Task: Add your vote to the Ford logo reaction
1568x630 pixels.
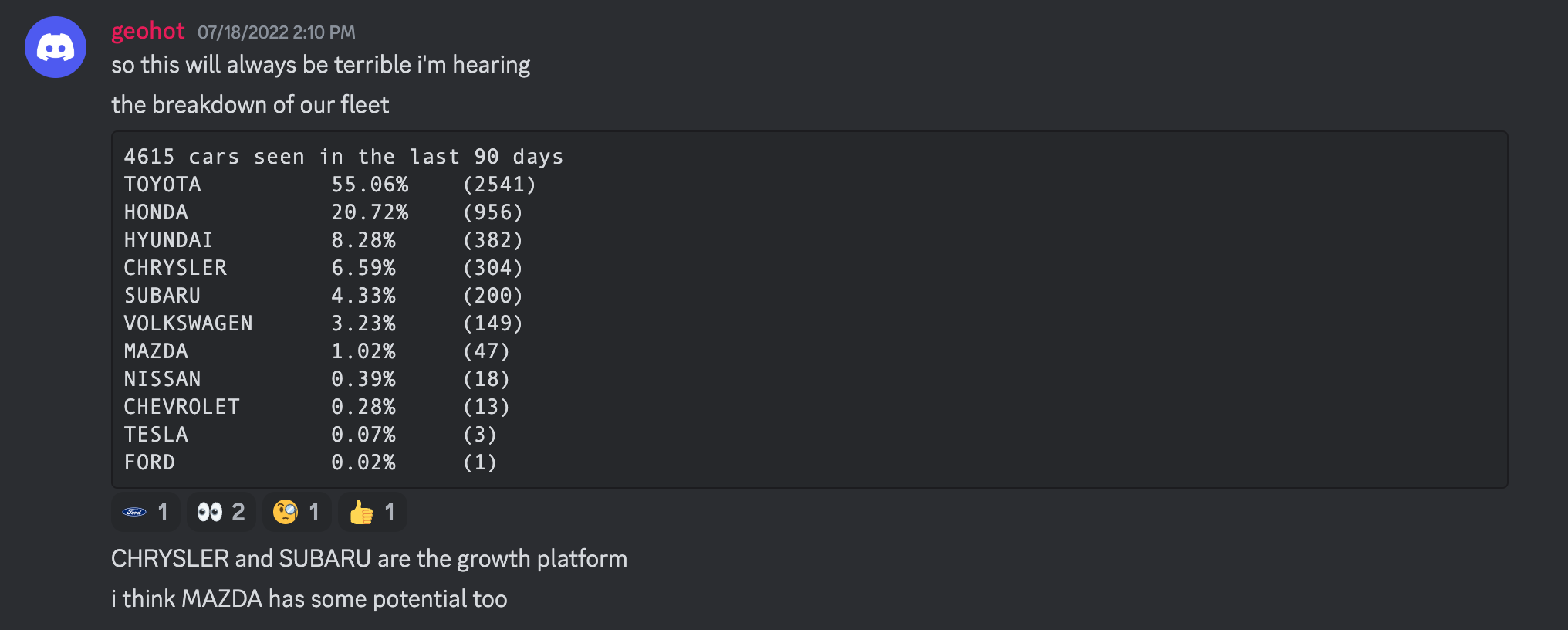Action: (x=146, y=512)
